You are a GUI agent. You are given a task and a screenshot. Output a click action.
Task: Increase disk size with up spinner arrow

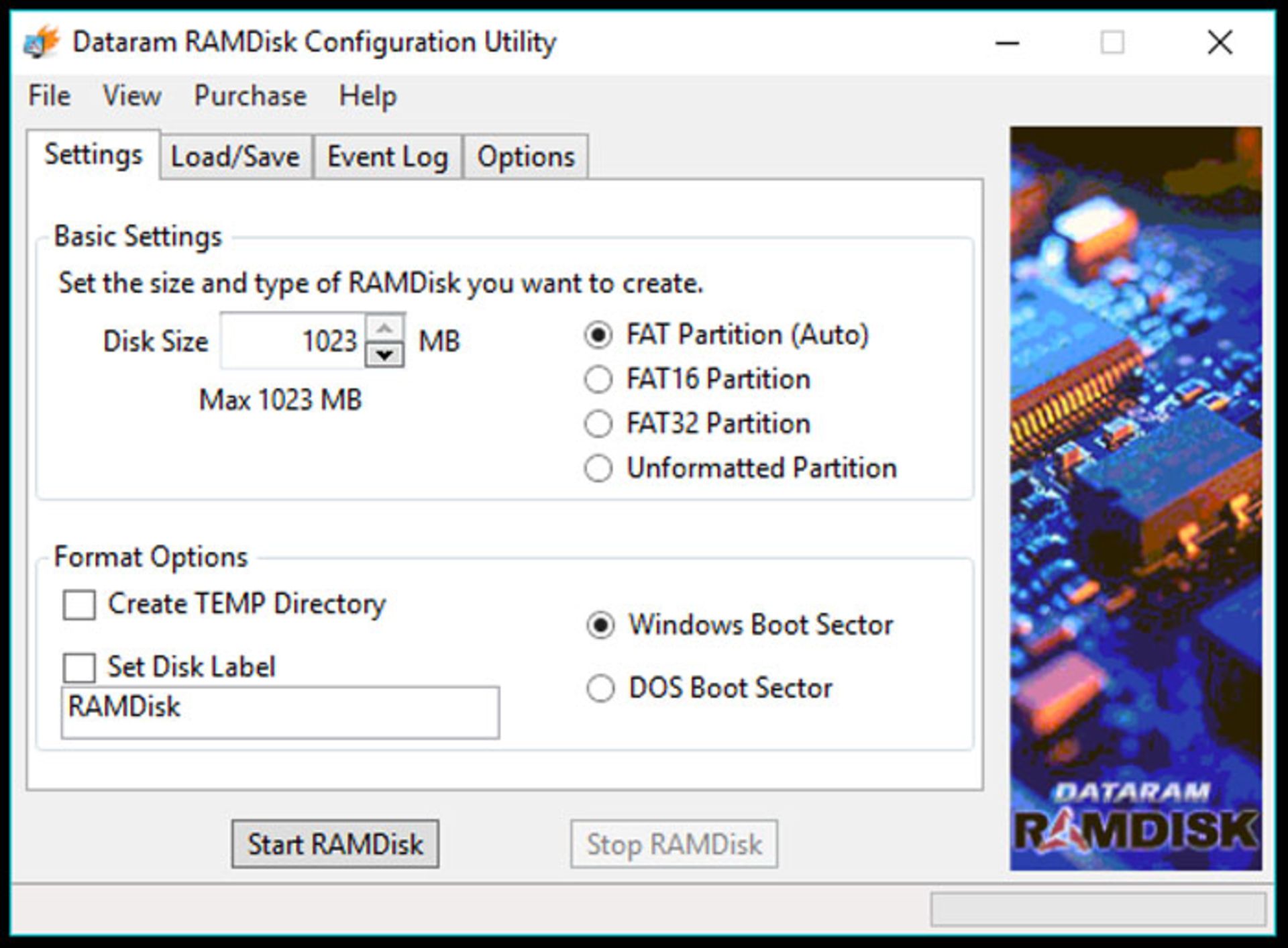click(x=384, y=329)
